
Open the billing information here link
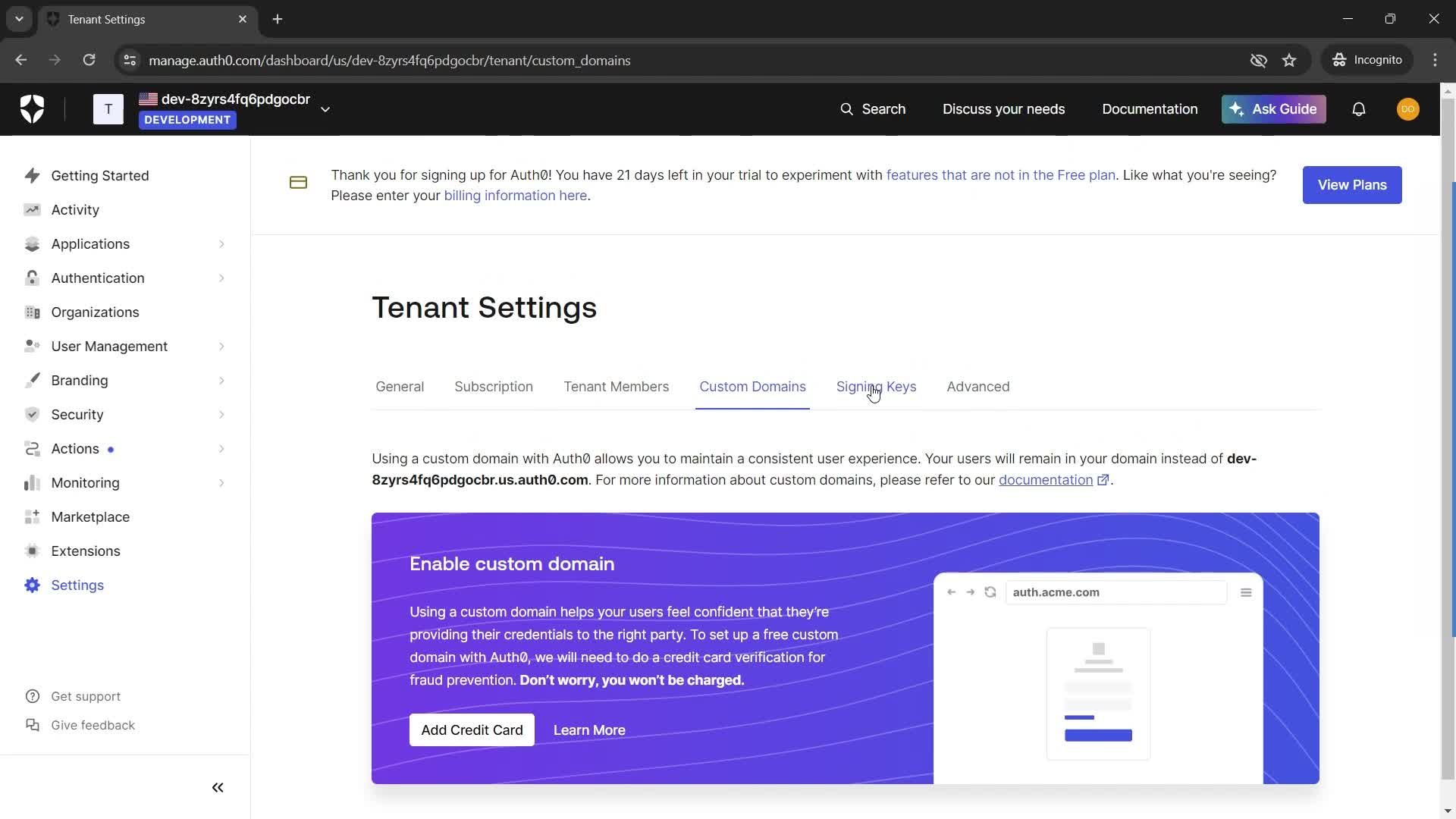point(515,196)
